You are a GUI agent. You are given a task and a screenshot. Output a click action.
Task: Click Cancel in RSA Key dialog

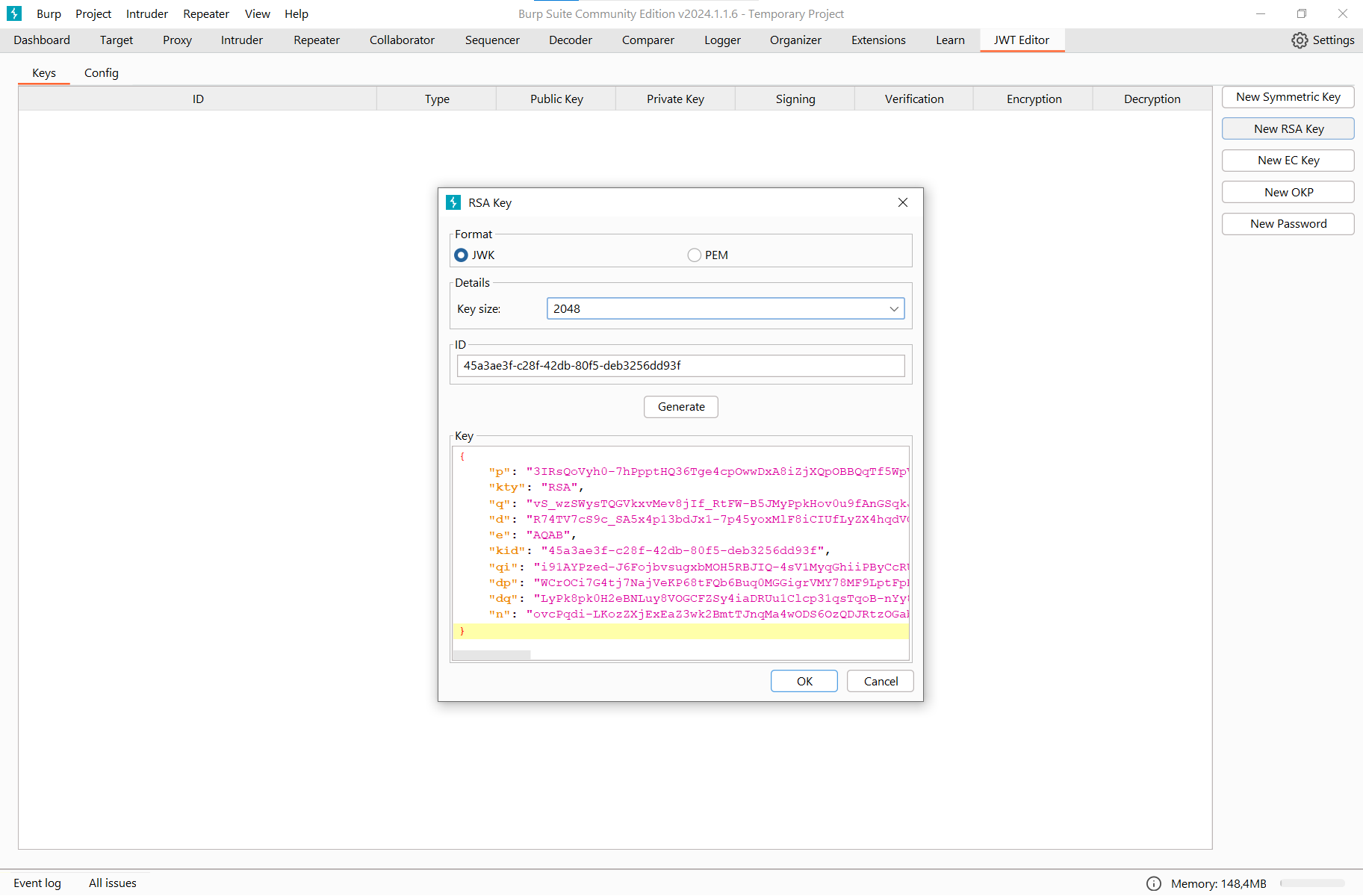(x=881, y=681)
